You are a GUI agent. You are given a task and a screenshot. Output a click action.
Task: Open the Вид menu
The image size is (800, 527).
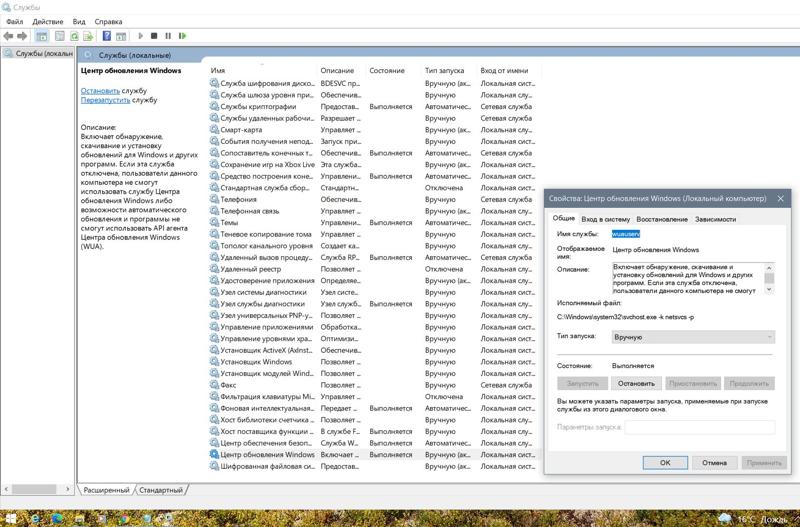point(79,21)
